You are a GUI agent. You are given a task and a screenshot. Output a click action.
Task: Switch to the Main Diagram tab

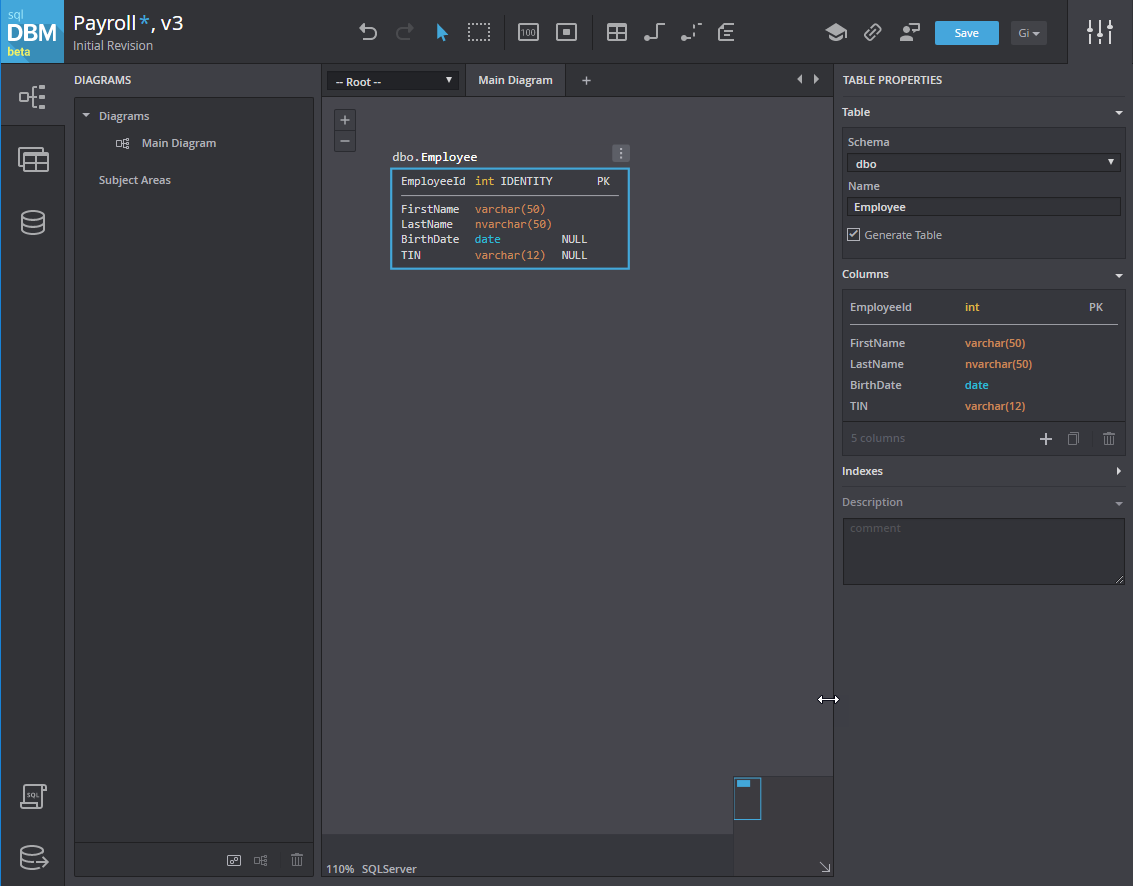point(515,80)
